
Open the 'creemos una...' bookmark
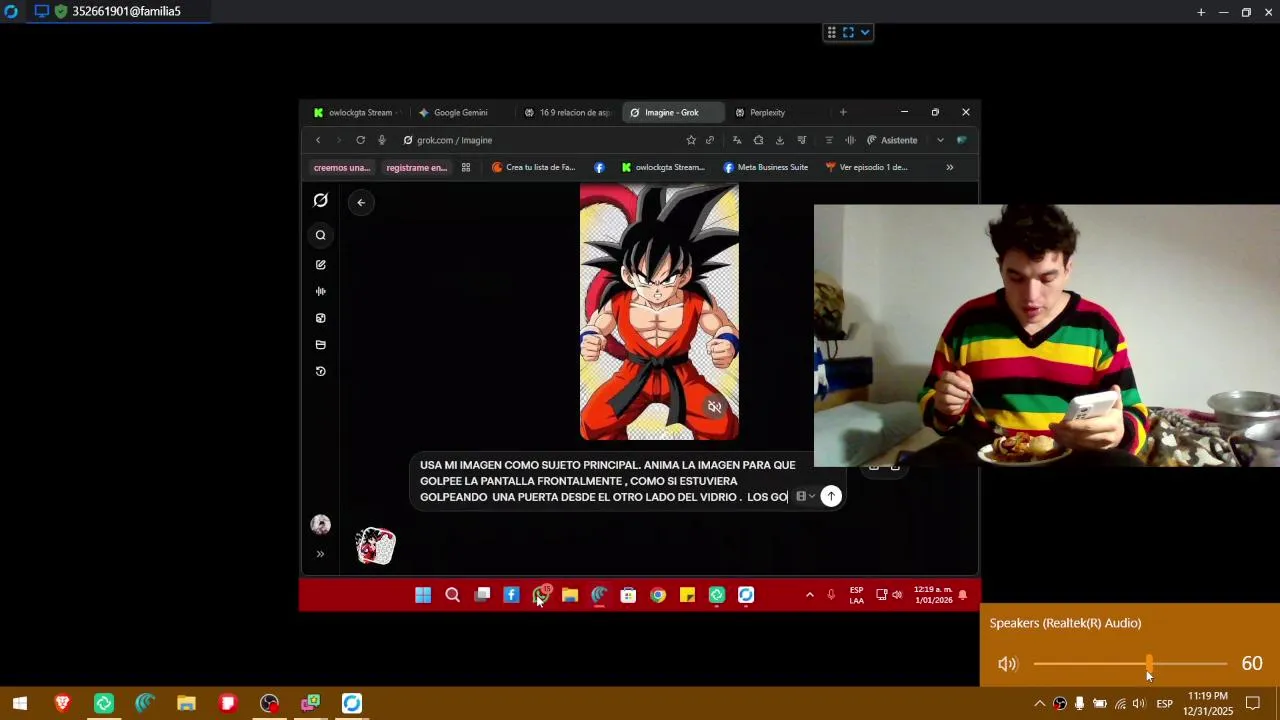[342, 168]
